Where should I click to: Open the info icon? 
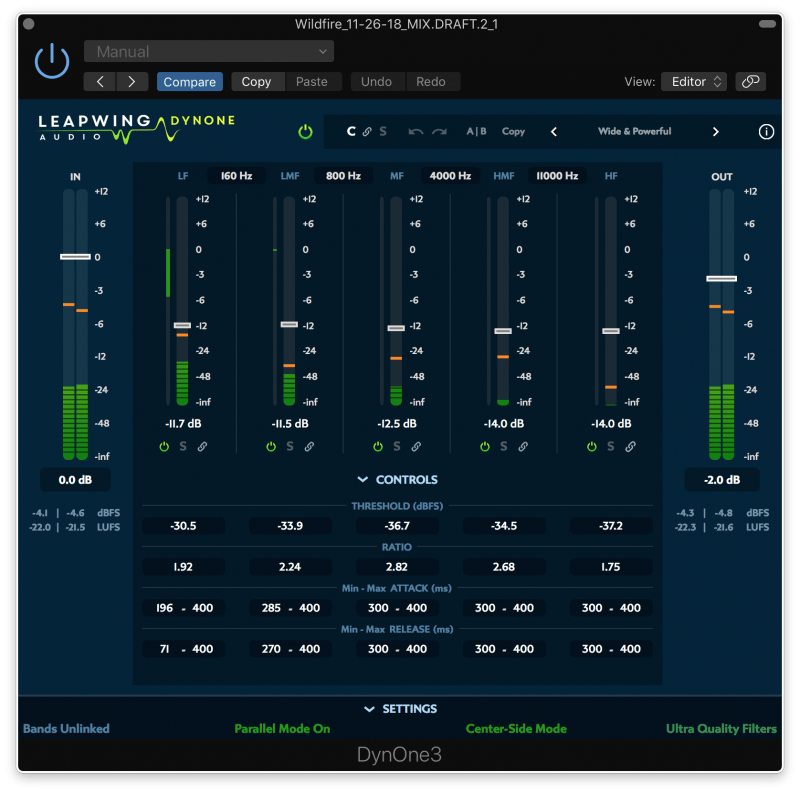click(766, 132)
